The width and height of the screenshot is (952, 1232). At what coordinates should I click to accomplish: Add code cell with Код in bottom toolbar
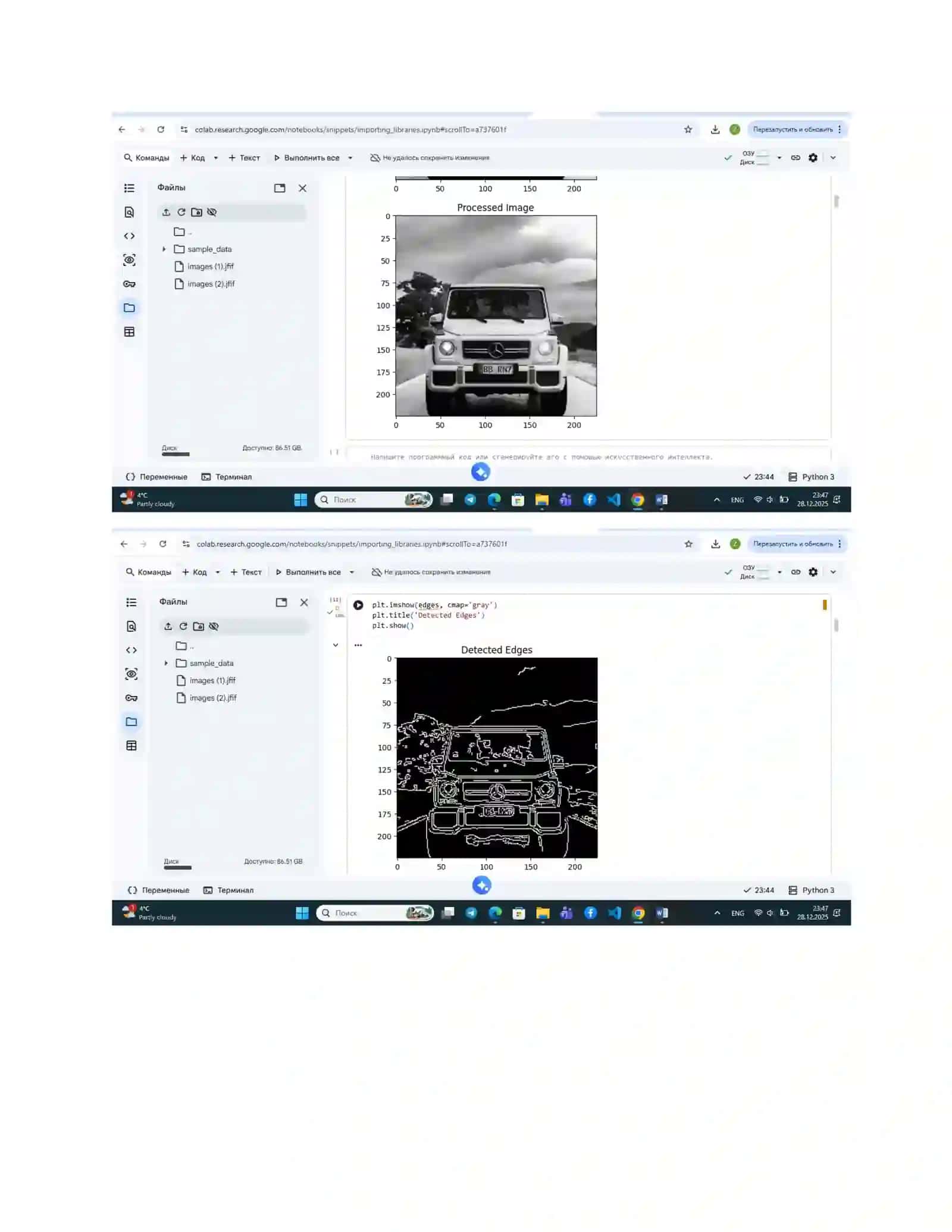195,572
